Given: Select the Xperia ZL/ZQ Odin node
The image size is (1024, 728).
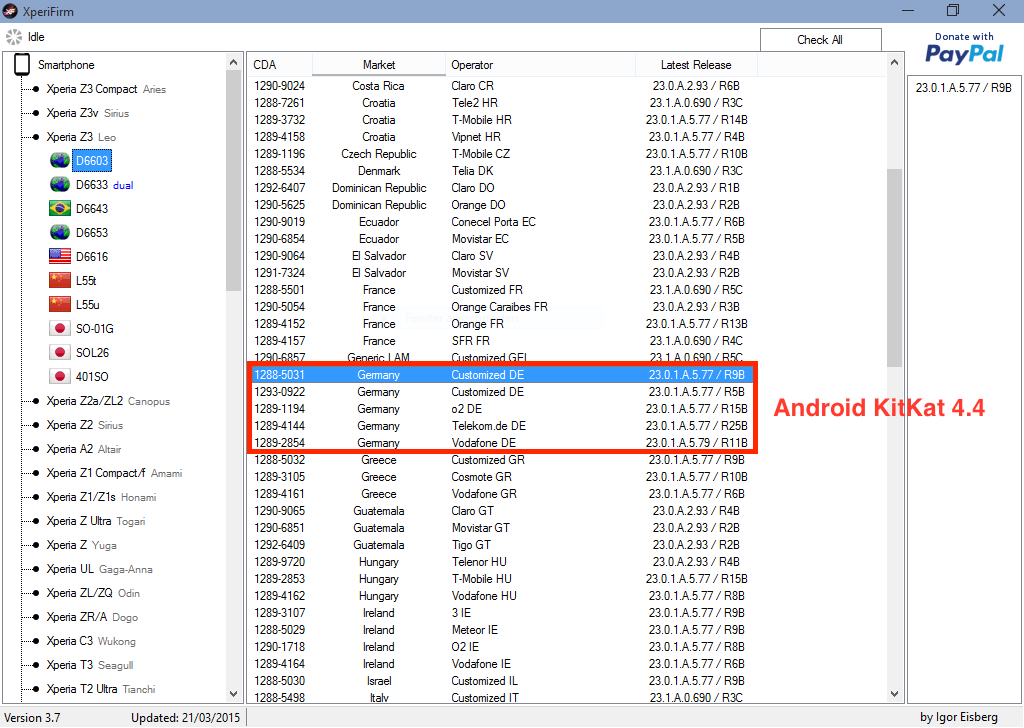Looking at the screenshot, I should (x=93, y=593).
